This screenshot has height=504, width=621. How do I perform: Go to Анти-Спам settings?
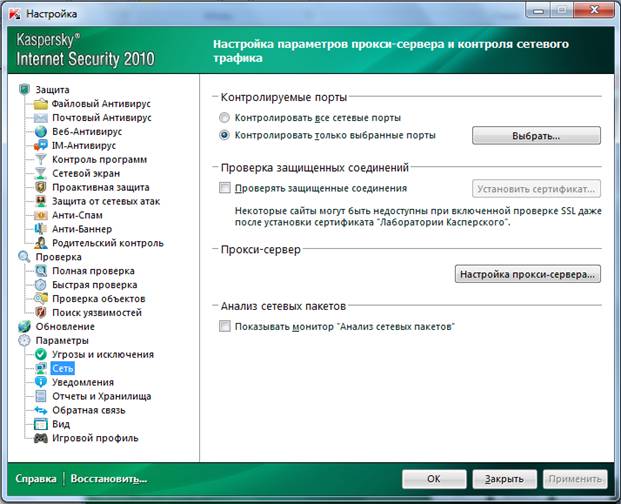click(x=77, y=215)
